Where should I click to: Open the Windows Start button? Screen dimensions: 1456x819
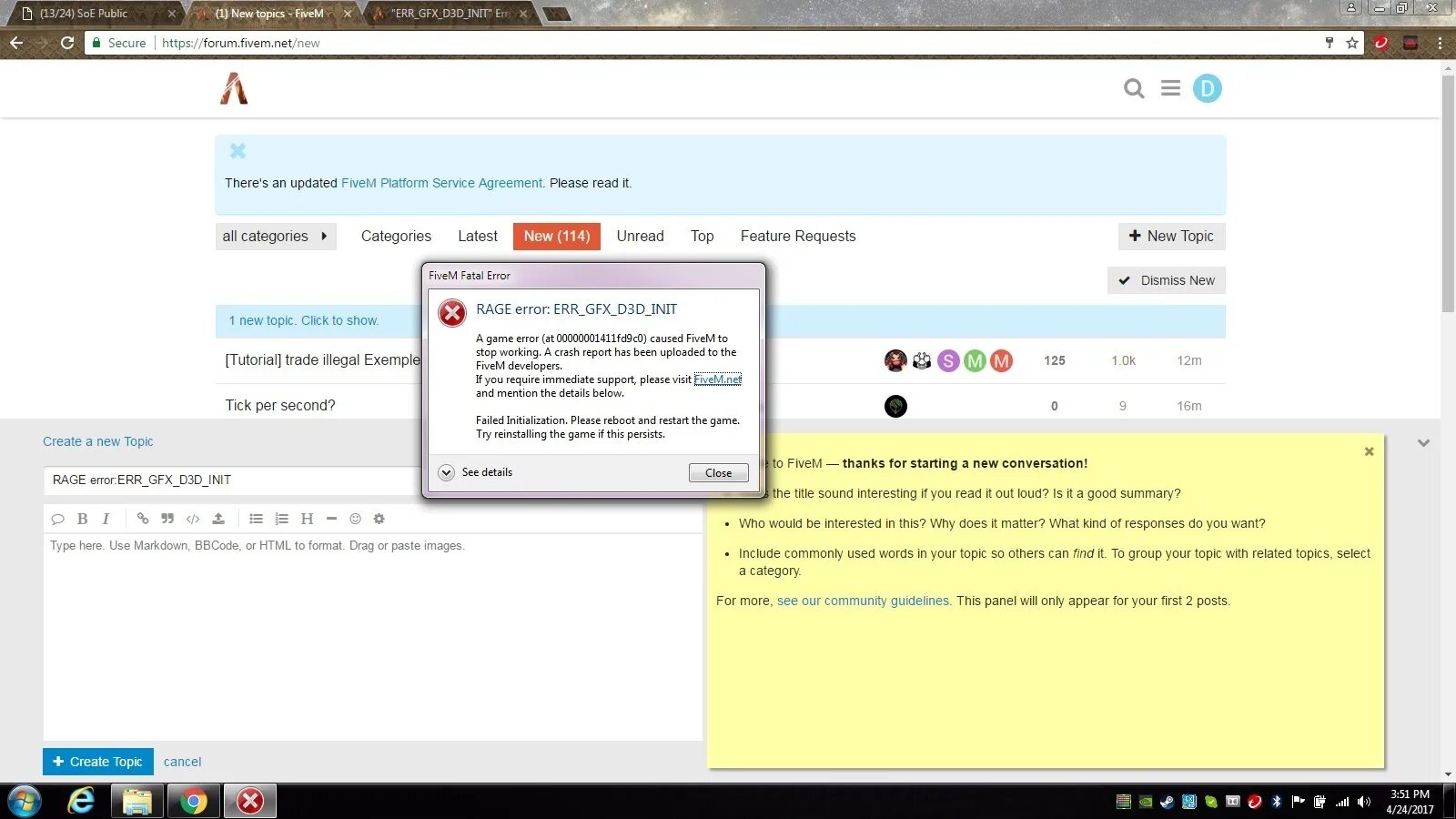25,802
